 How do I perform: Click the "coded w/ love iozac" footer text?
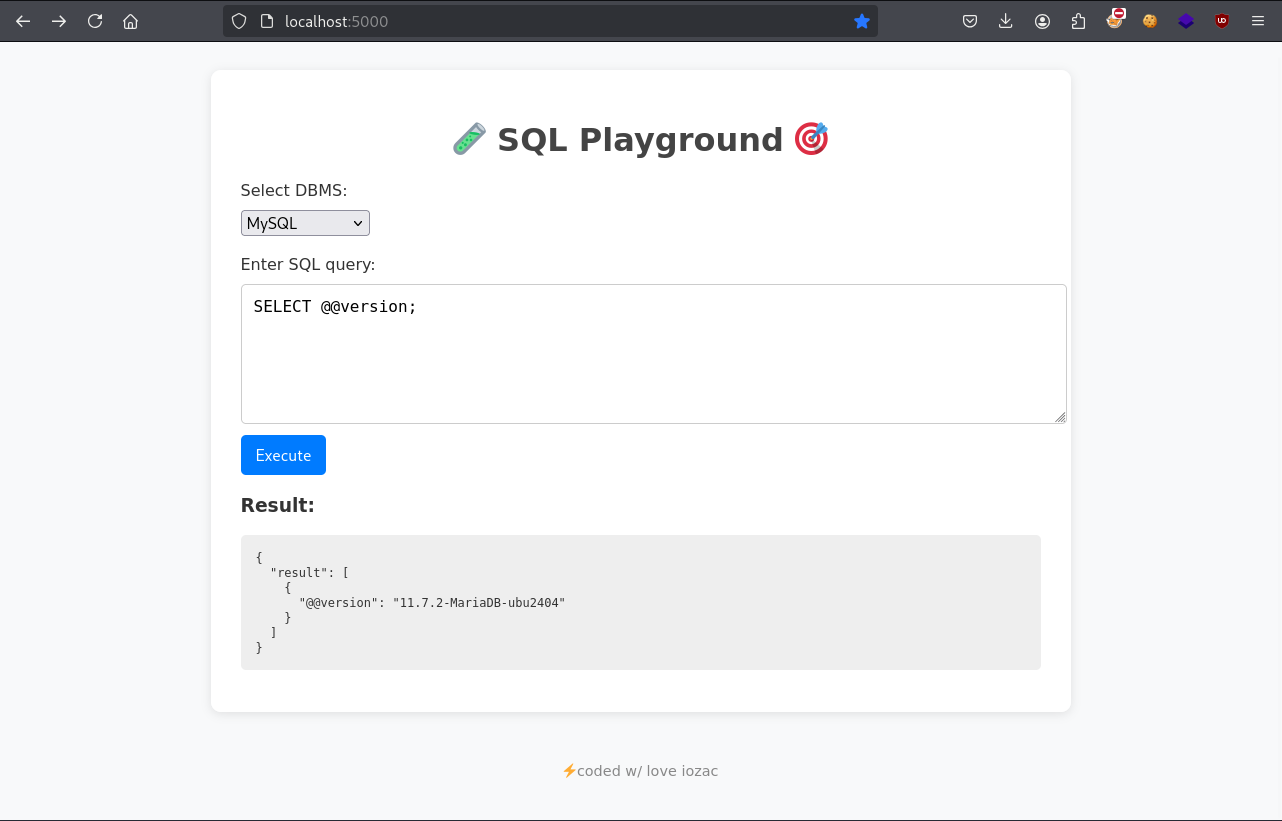648,771
